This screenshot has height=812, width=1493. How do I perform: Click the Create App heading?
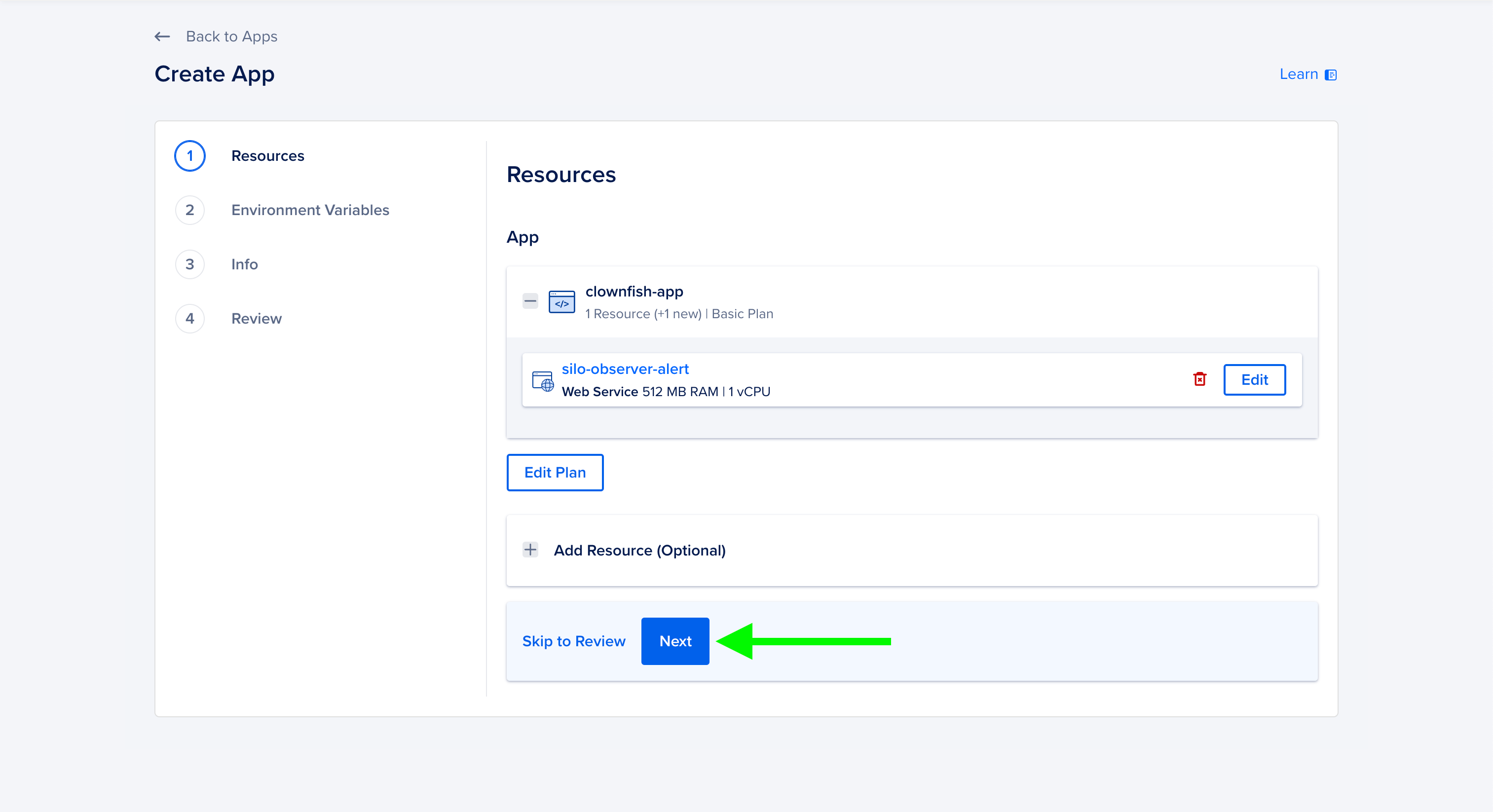pos(215,74)
